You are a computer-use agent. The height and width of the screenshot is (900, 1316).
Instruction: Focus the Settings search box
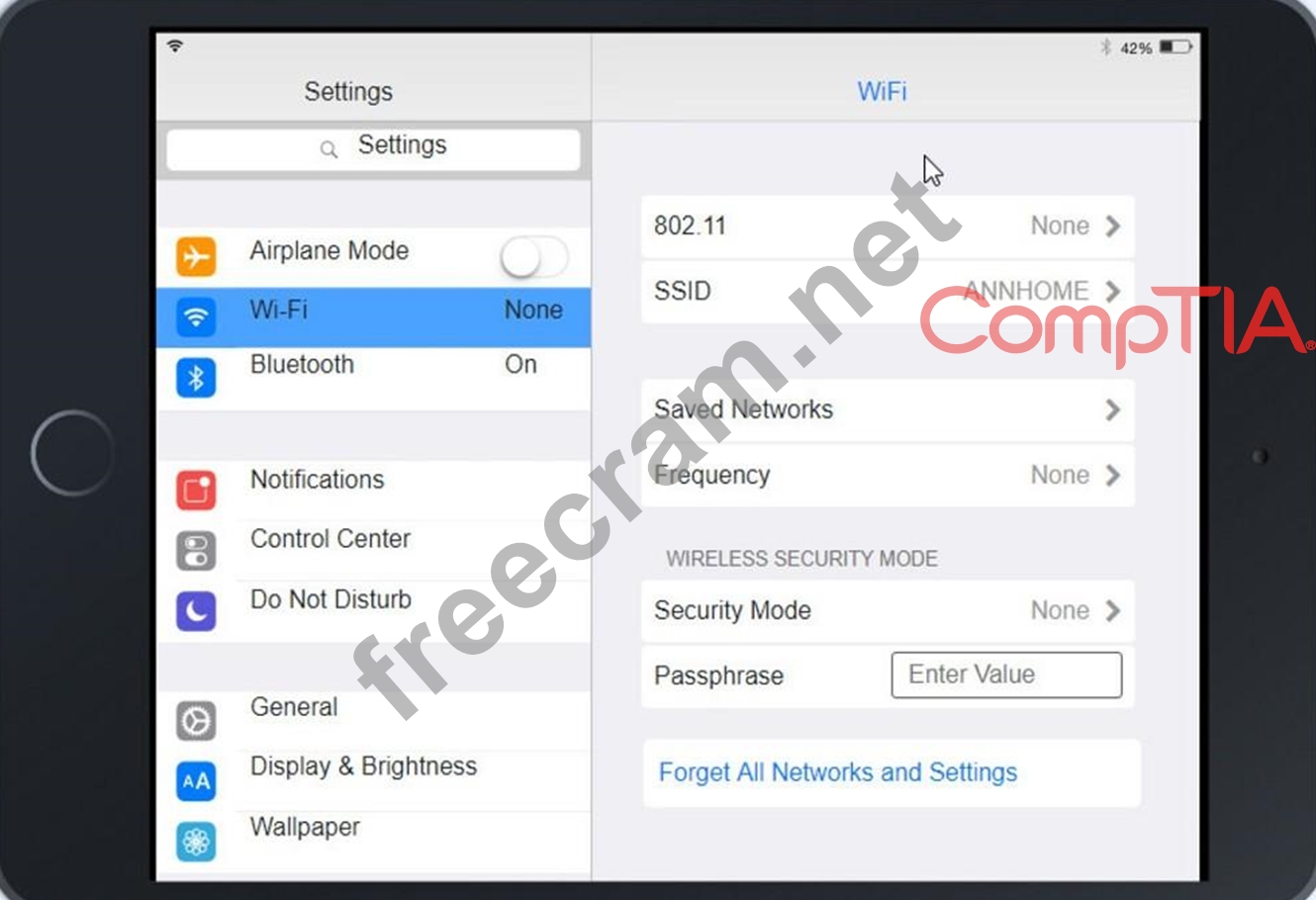(x=374, y=149)
